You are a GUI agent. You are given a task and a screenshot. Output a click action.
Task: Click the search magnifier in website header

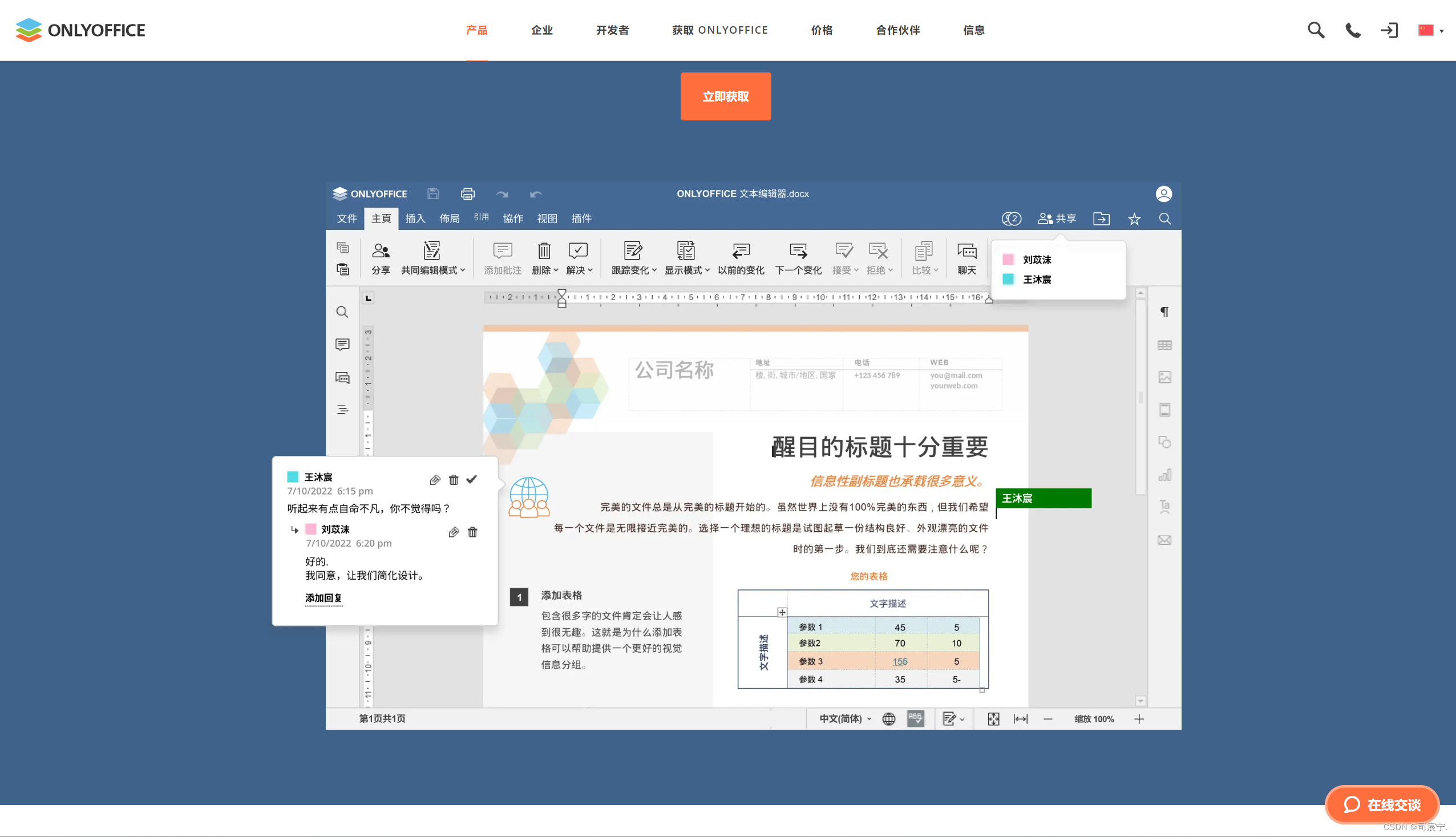point(1316,30)
